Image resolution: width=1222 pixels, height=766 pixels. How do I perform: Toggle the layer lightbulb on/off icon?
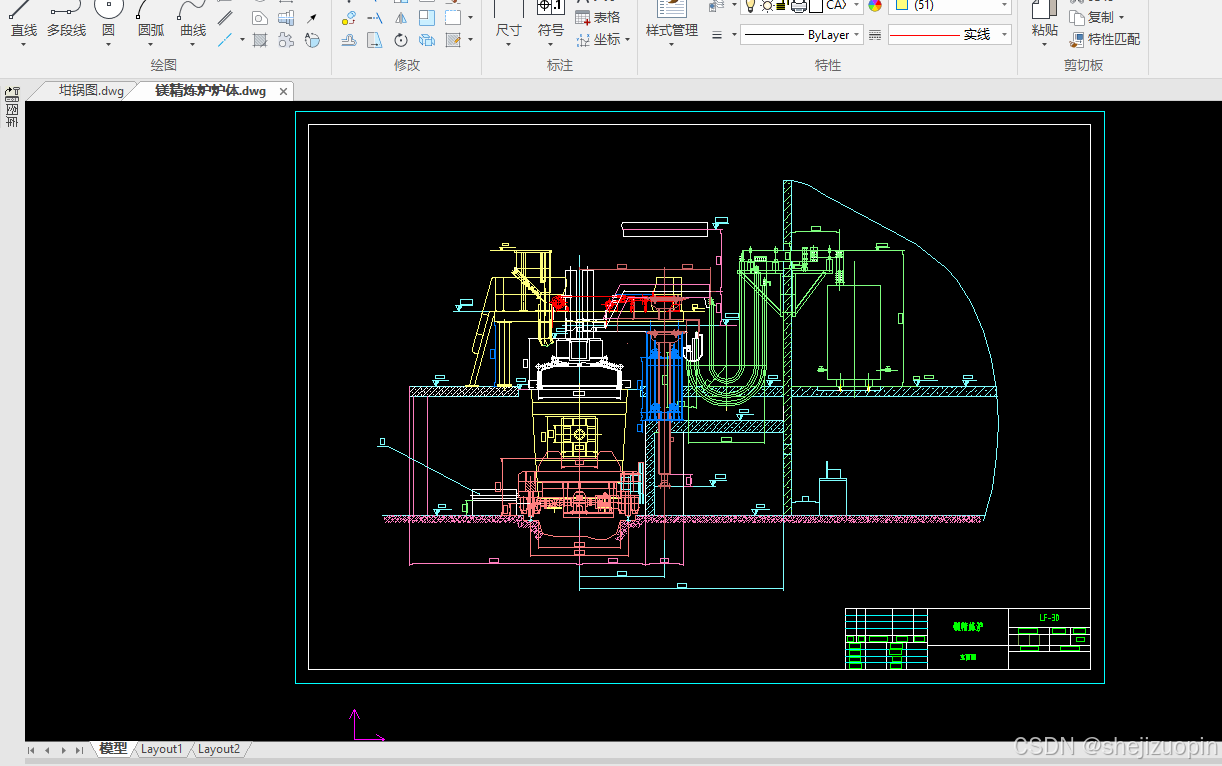(750, 6)
